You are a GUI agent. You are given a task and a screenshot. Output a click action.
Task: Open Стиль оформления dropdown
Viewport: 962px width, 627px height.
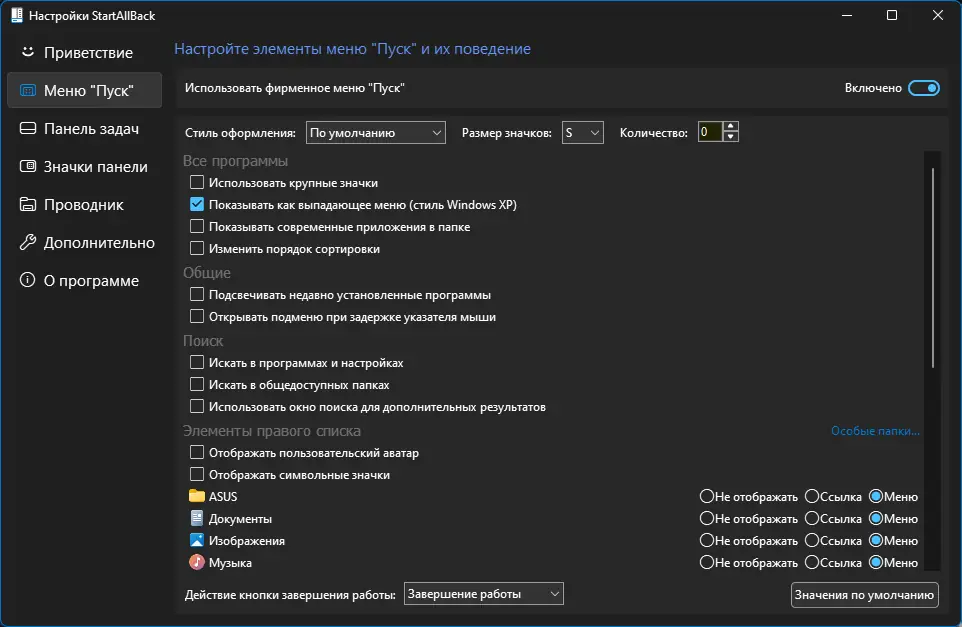(x=375, y=133)
